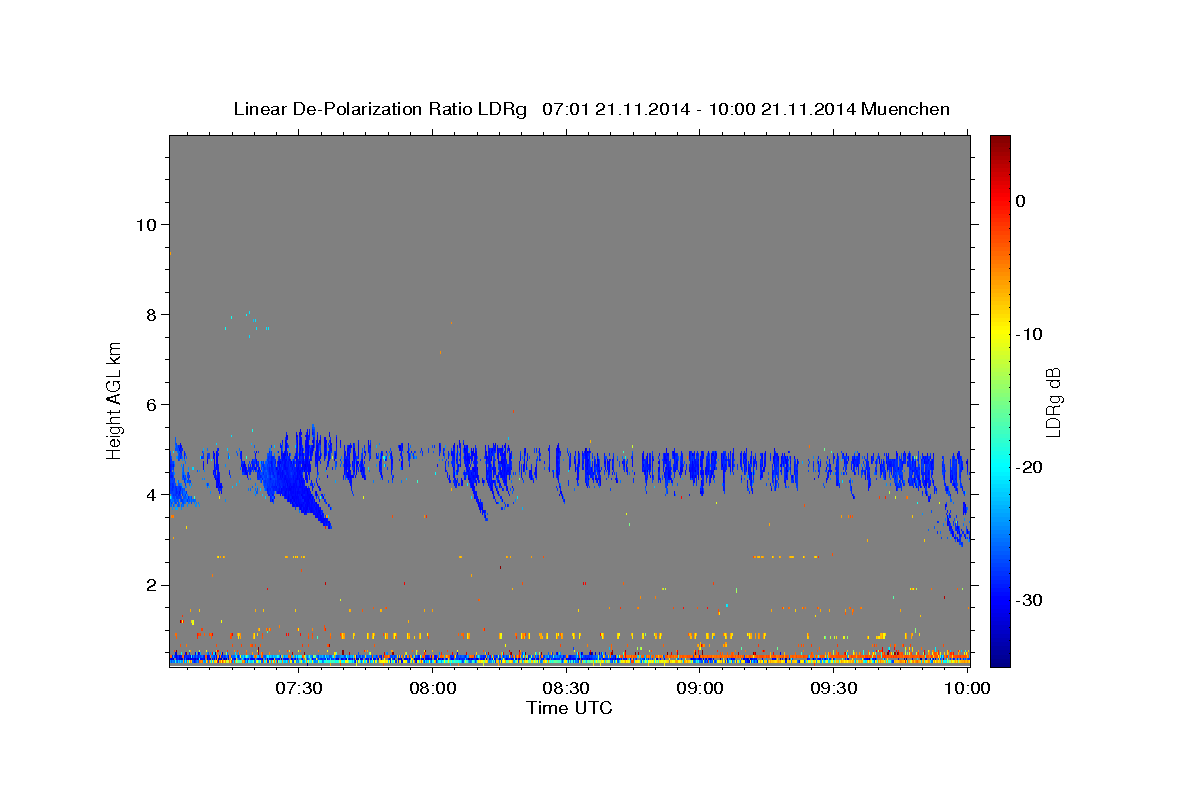This screenshot has width=1200, height=800.
Task: Click the 08:30 time tick label
Action: point(566,688)
